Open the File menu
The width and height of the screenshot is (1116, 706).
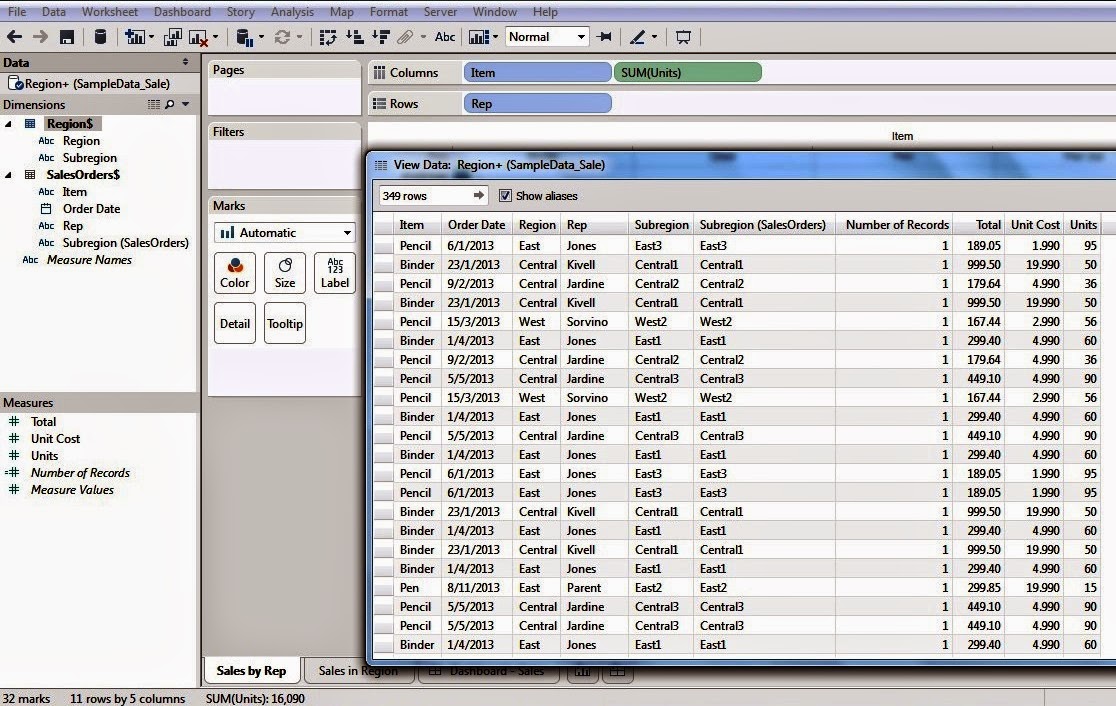[x=17, y=12]
